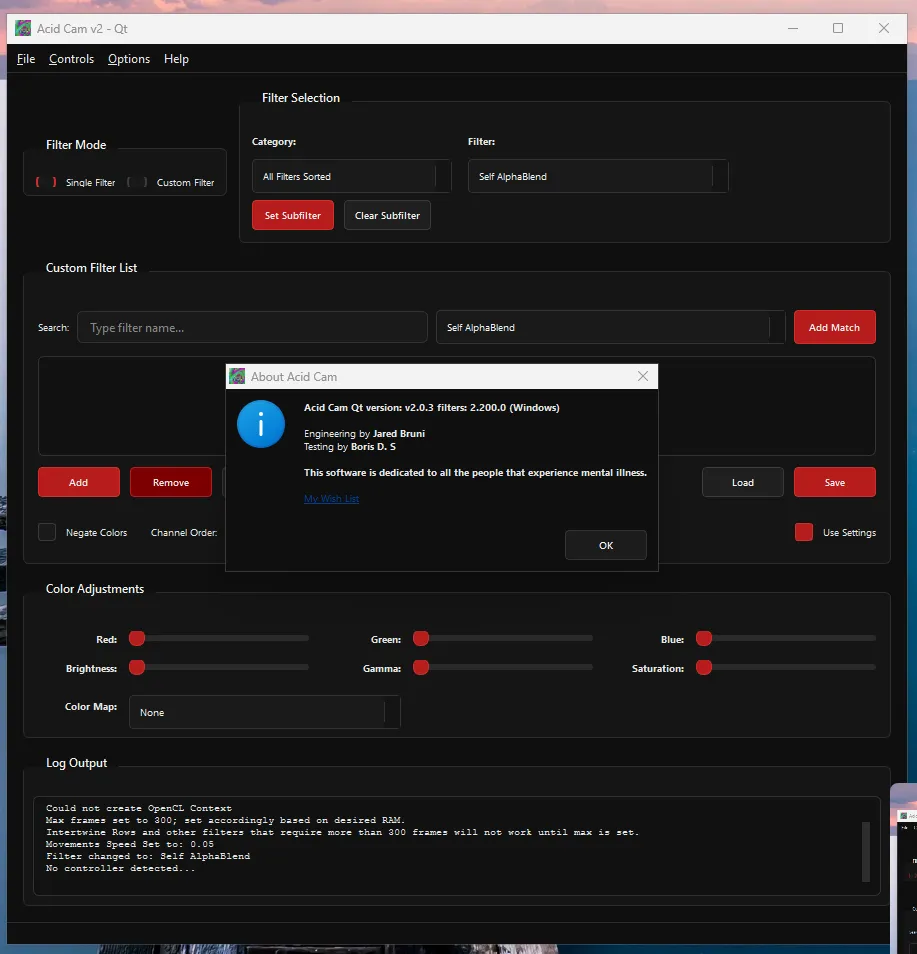
Task: Click the Blue slider handle
Action: coord(704,638)
